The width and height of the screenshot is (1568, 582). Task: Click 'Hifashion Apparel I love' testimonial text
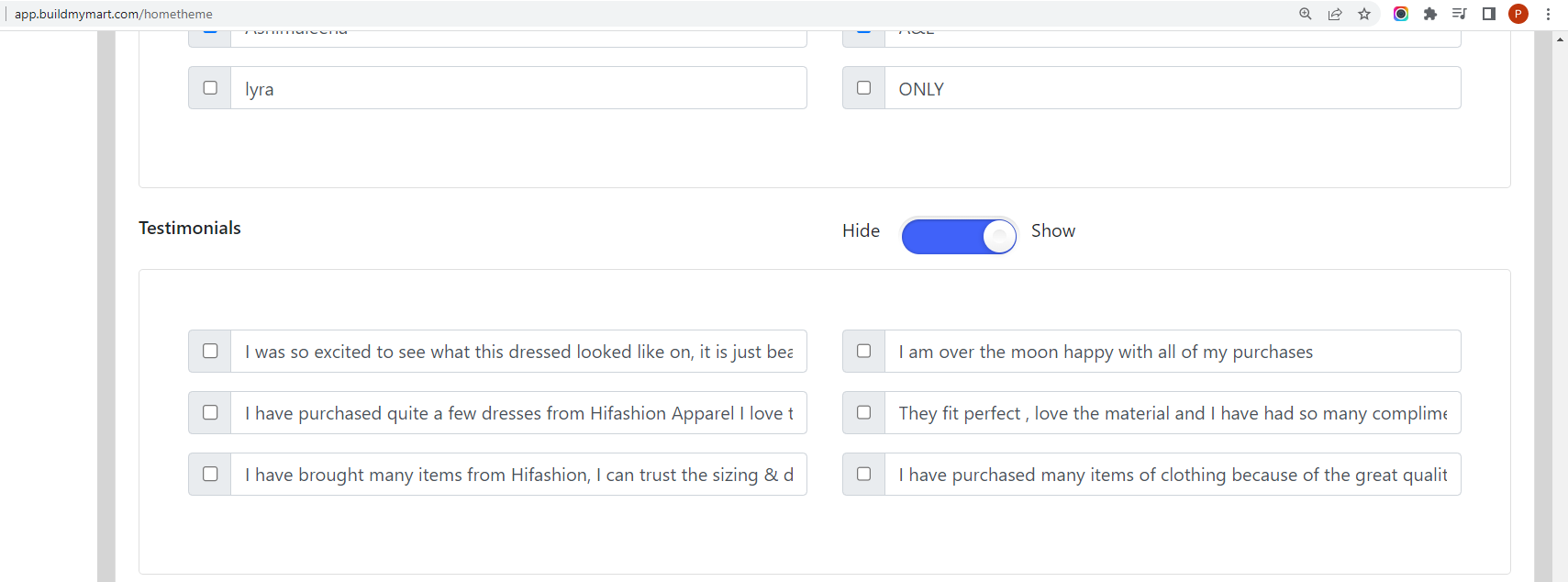click(518, 413)
